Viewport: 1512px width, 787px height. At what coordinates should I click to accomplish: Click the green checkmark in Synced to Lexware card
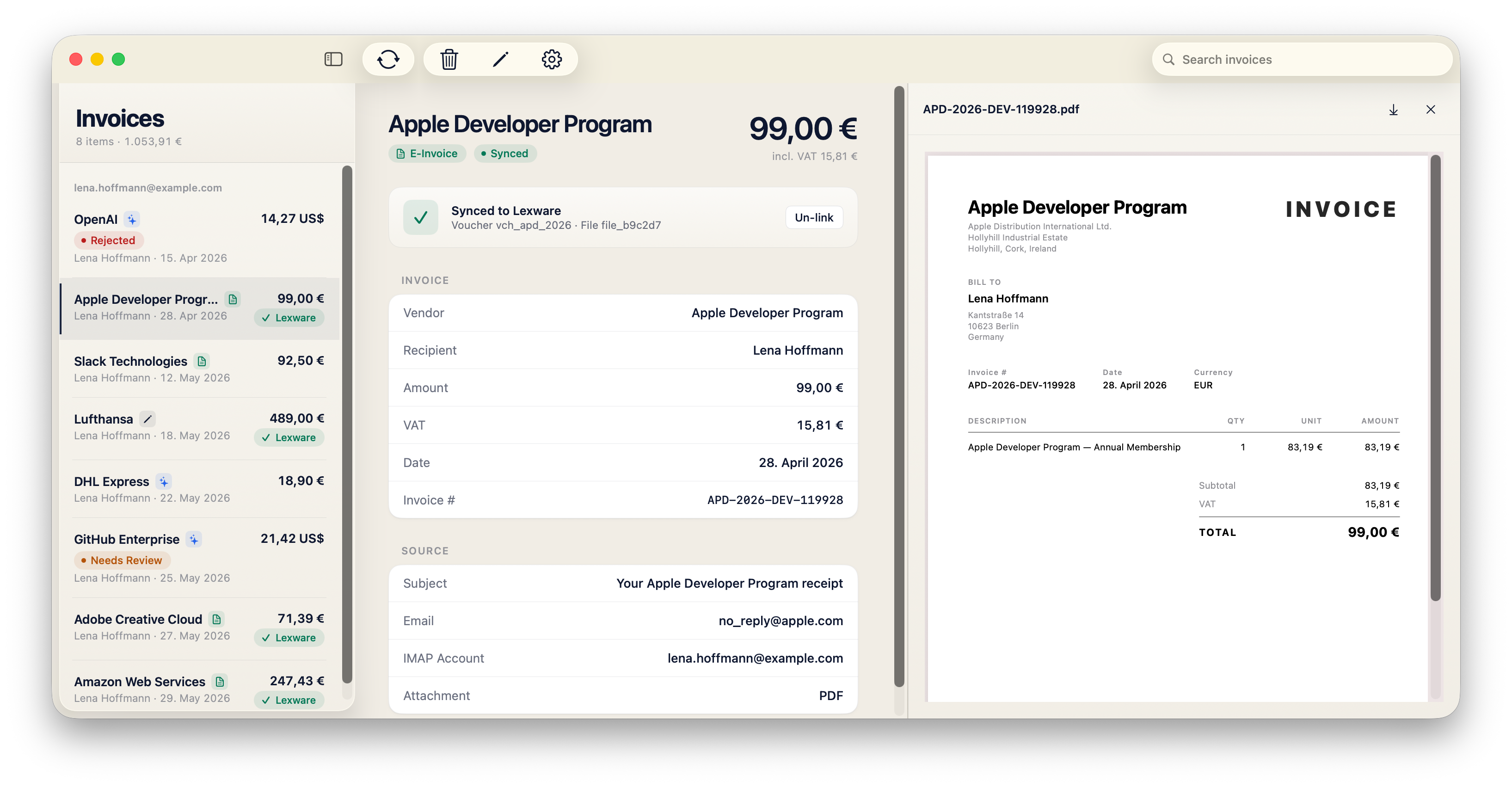click(x=420, y=218)
